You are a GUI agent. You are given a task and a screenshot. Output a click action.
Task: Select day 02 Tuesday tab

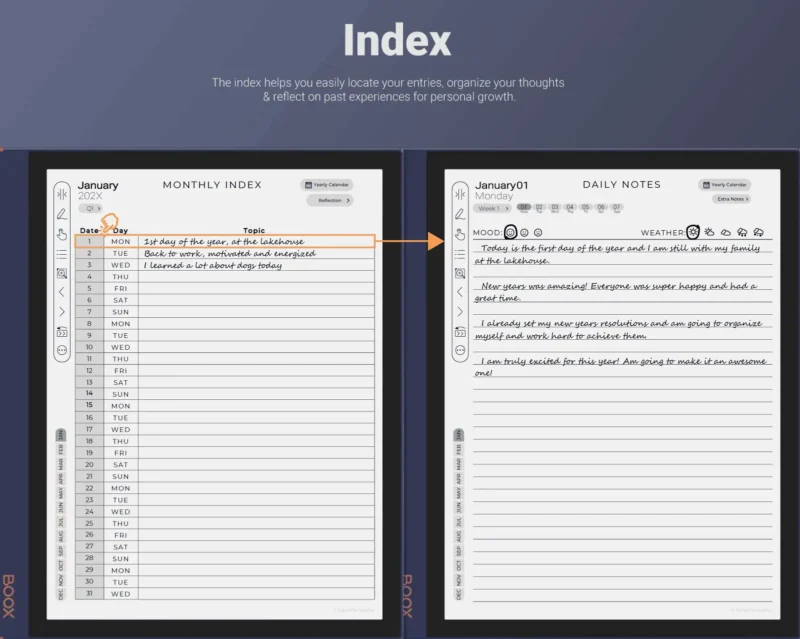(x=539, y=208)
